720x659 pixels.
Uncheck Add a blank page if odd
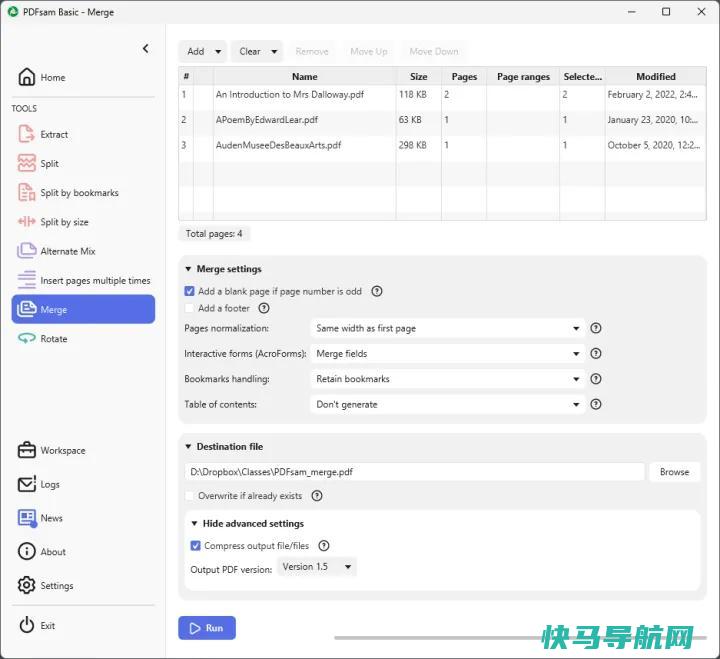tap(189, 291)
